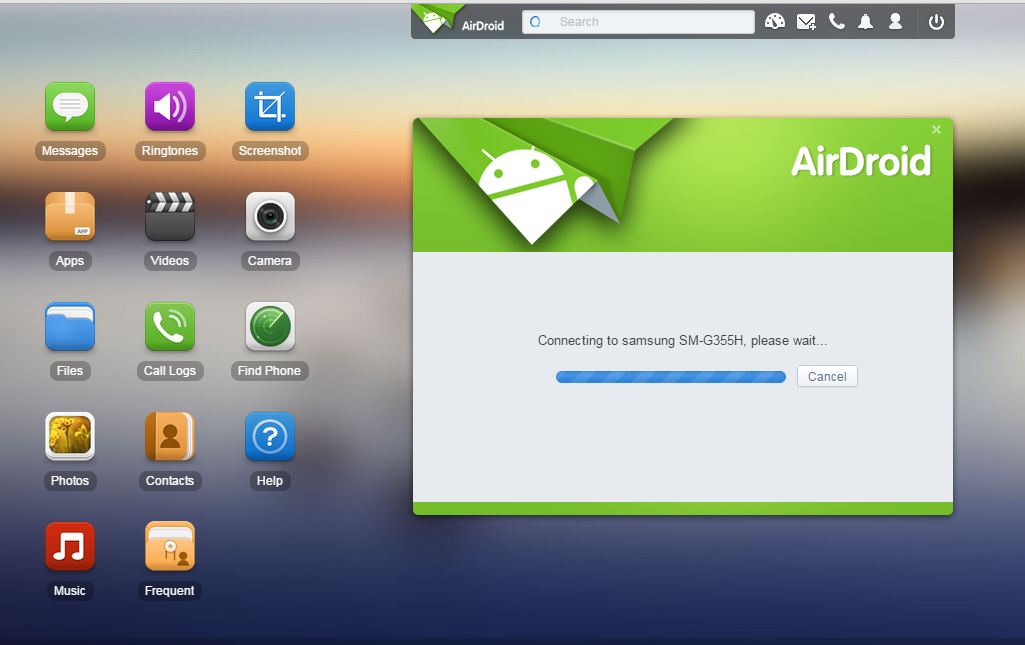Click the dashboard gauge icon in toolbar
1025x645 pixels.
[775, 22]
